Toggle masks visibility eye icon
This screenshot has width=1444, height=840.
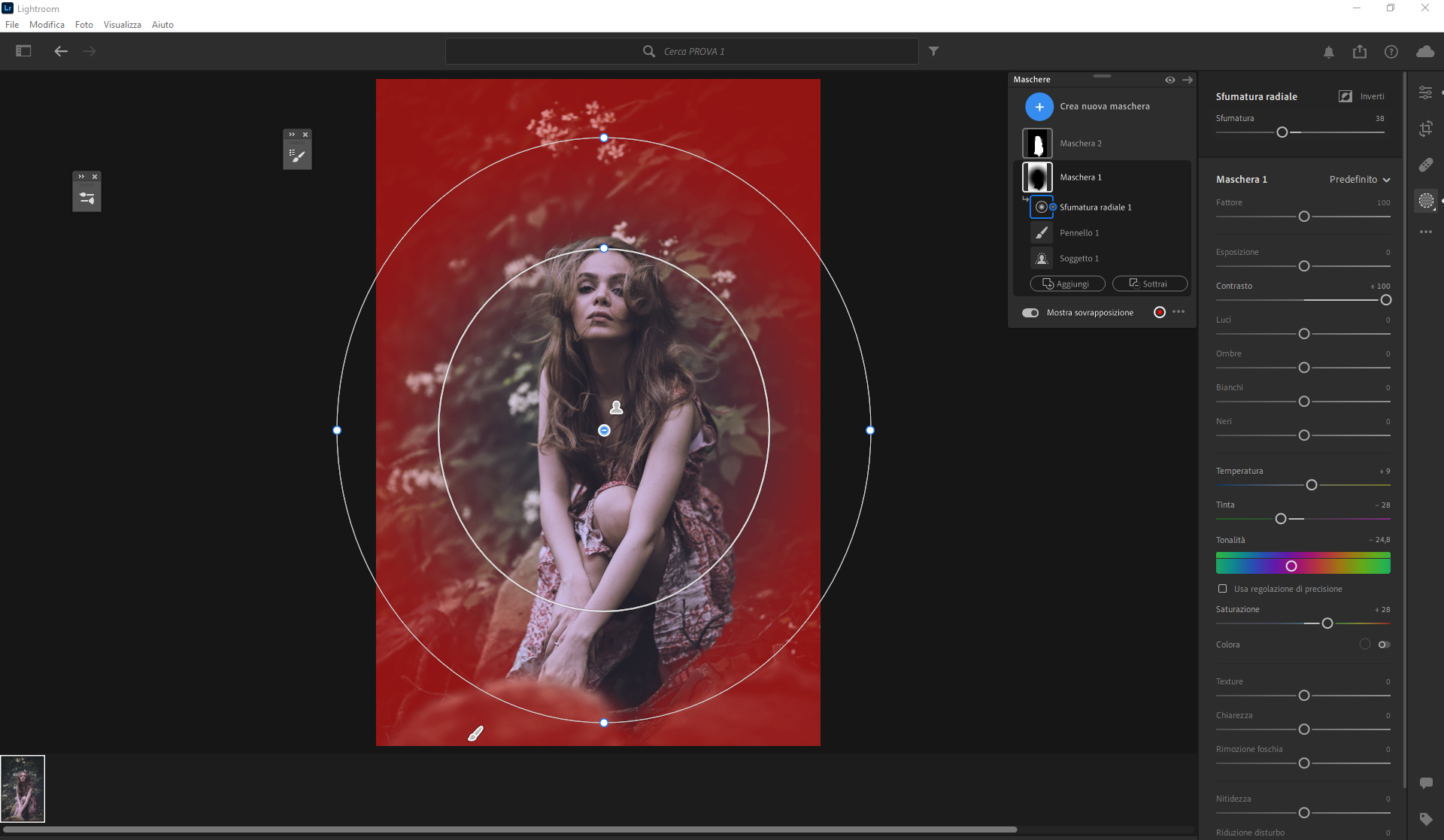pyautogui.click(x=1169, y=80)
